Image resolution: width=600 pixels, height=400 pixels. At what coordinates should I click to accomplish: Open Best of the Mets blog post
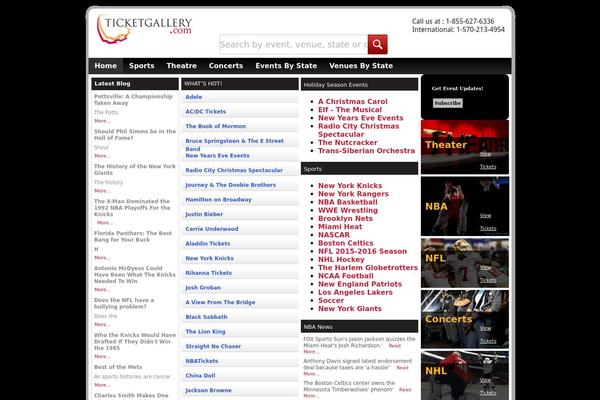(118, 367)
